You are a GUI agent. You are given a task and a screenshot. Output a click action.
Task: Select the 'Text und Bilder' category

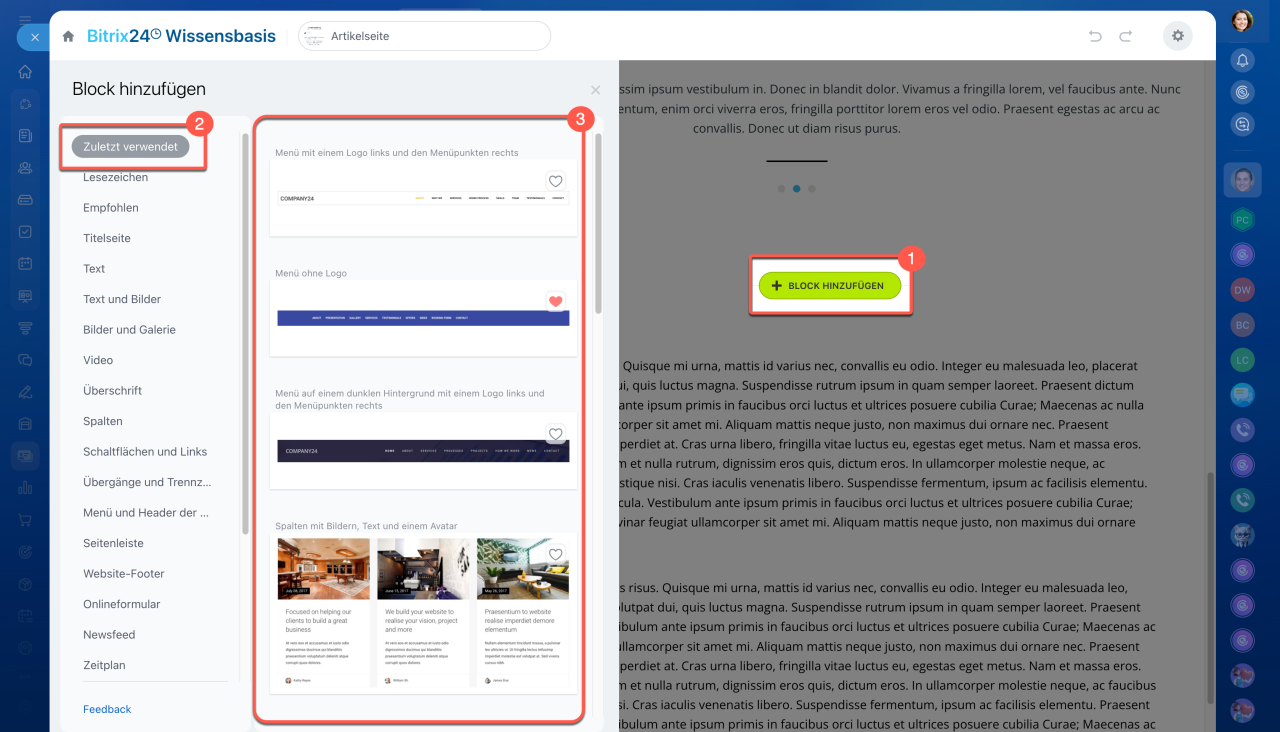122,299
